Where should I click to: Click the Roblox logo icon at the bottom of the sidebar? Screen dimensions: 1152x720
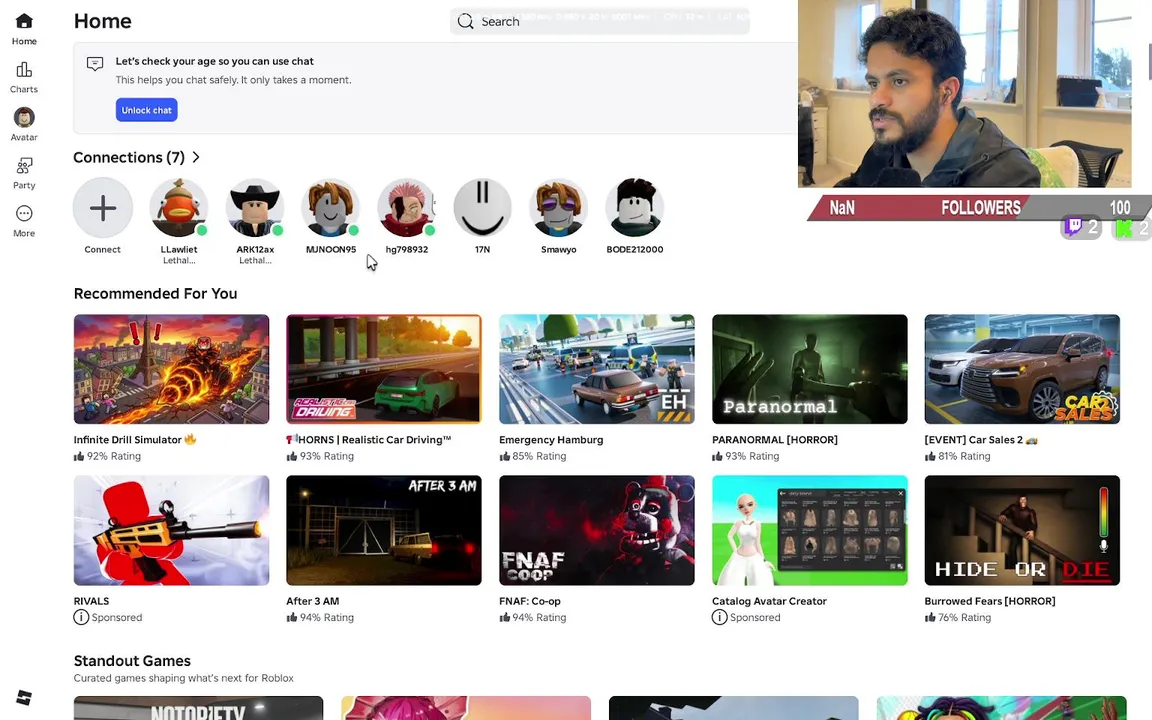pyautogui.click(x=24, y=697)
